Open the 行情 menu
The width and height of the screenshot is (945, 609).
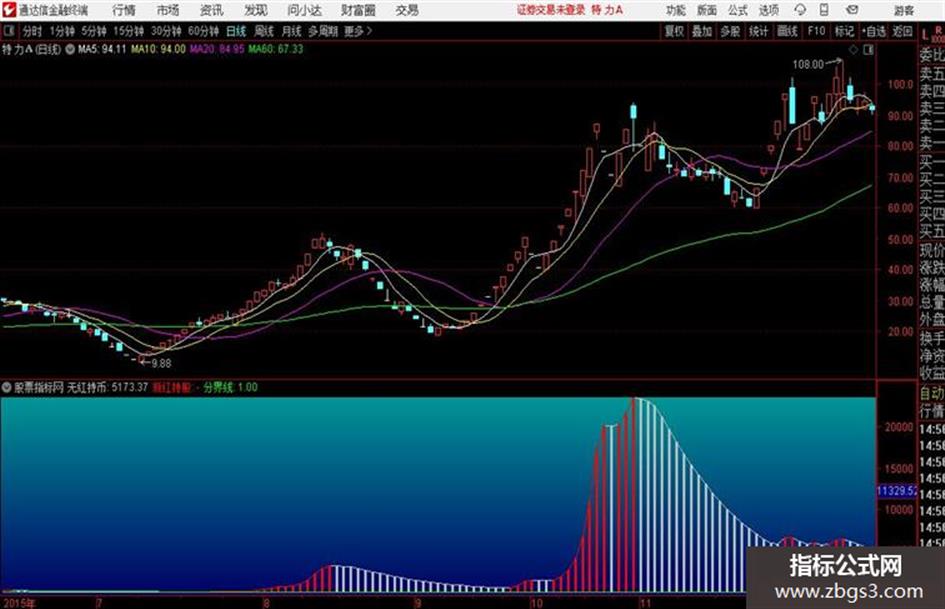124,10
